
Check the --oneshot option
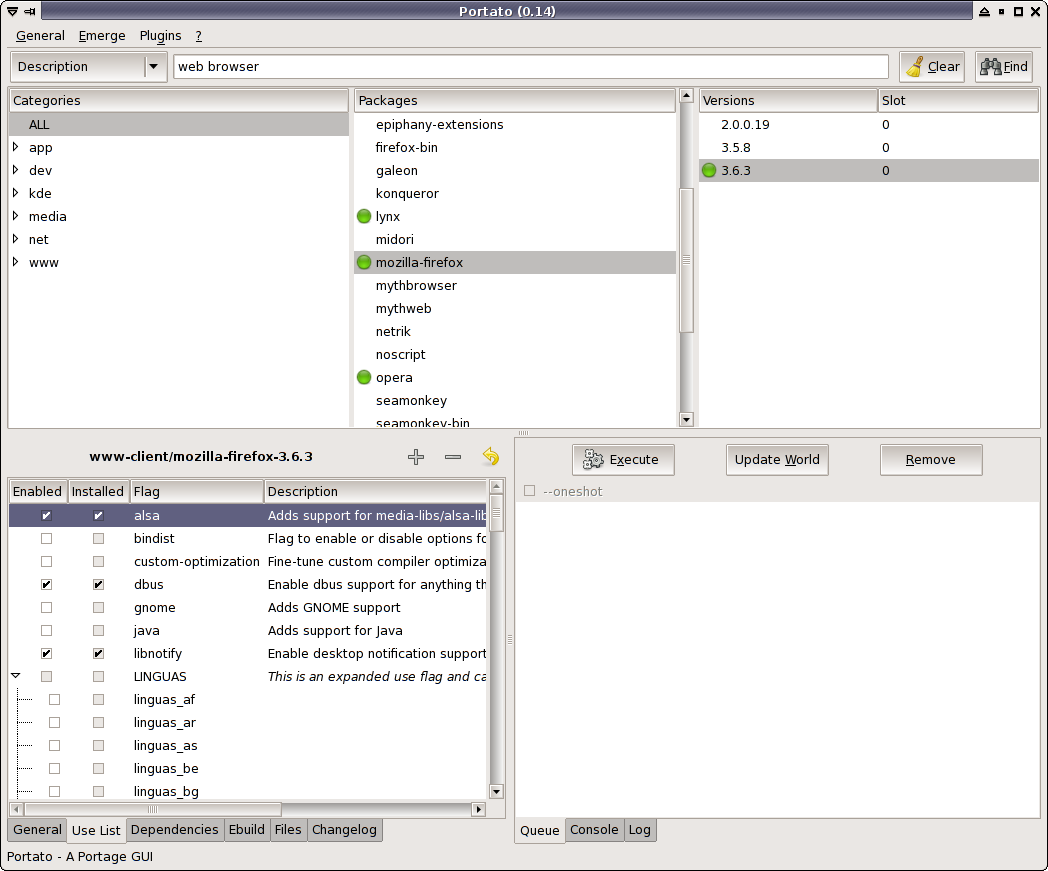tap(529, 491)
